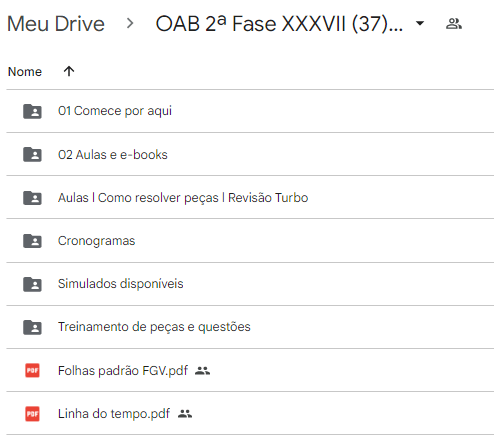This screenshot has height=448, width=494.
Task: Select the Cronogramas folder name
Action: [96, 241]
